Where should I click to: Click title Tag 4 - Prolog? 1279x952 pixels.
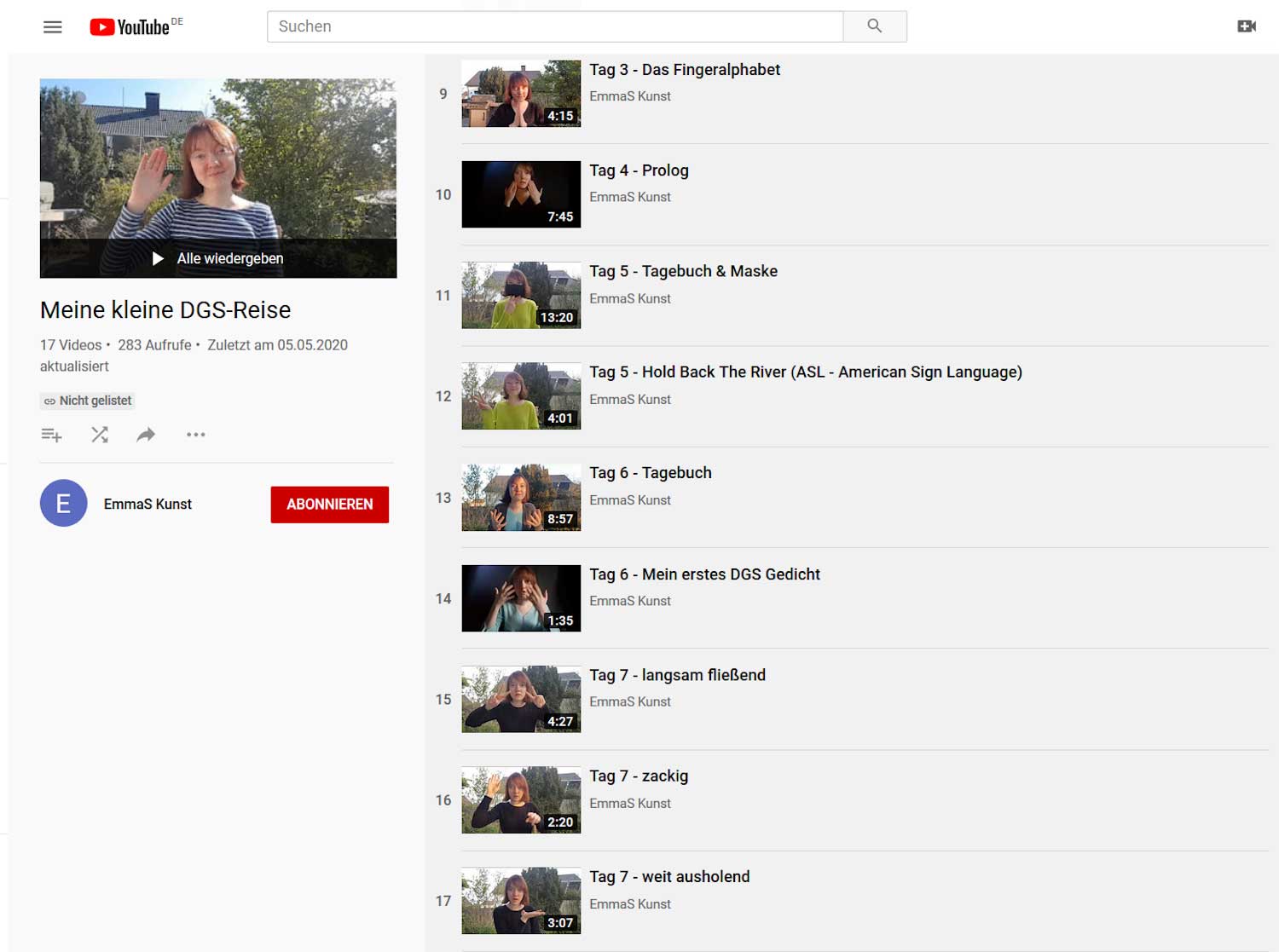(x=639, y=170)
